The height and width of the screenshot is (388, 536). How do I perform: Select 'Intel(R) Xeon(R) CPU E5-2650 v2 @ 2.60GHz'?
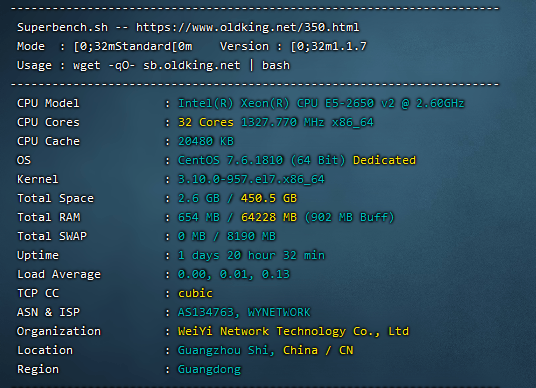tap(321, 103)
